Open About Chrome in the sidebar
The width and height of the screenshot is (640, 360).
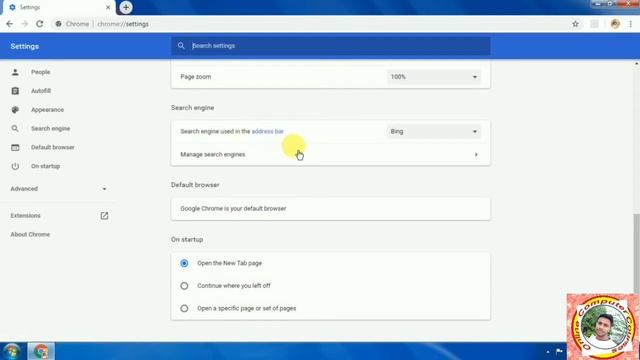pos(30,234)
